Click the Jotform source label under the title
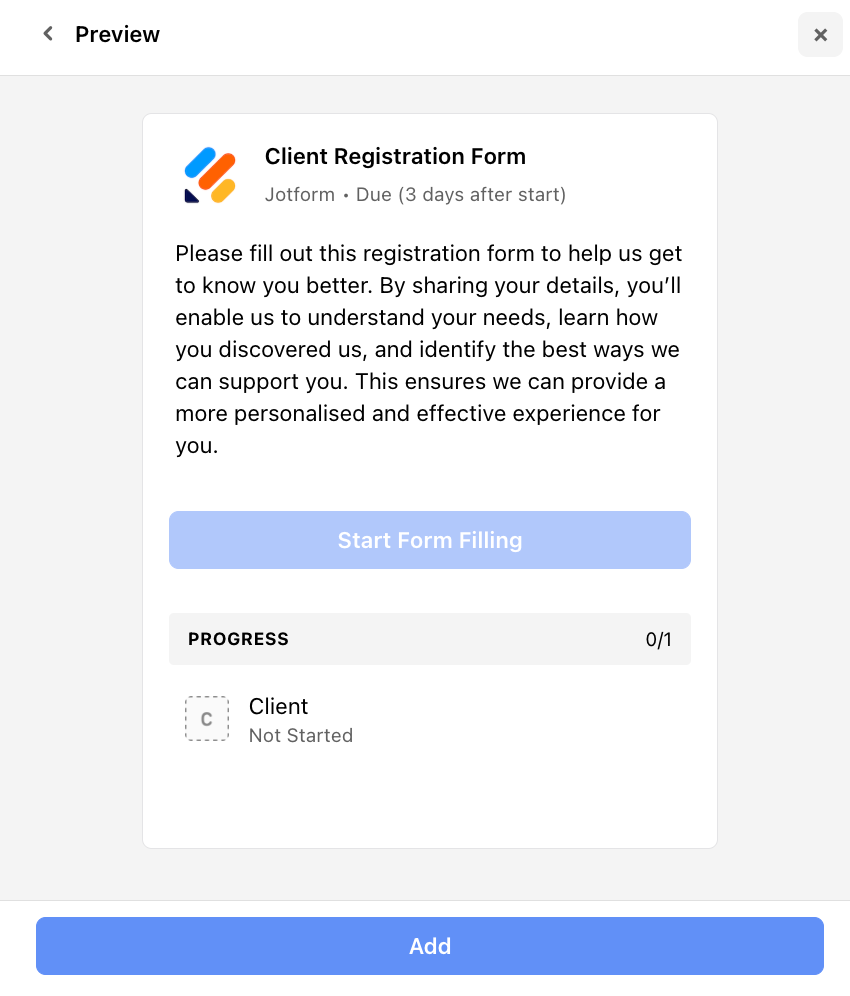The width and height of the screenshot is (850, 996). [299, 194]
